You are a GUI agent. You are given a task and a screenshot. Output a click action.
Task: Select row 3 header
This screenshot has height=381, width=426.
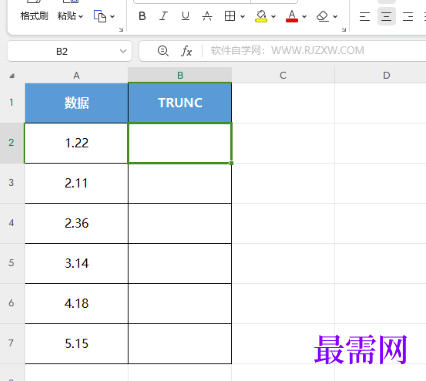pos(12,183)
